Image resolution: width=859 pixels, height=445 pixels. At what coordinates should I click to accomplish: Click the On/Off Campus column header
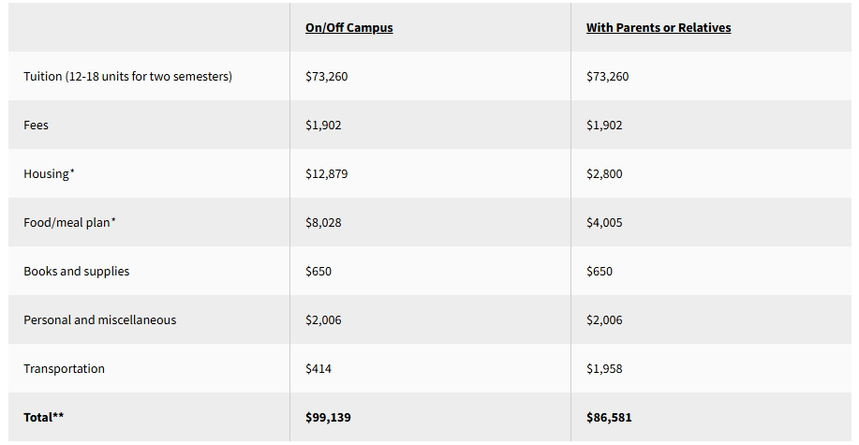coord(349,28)
